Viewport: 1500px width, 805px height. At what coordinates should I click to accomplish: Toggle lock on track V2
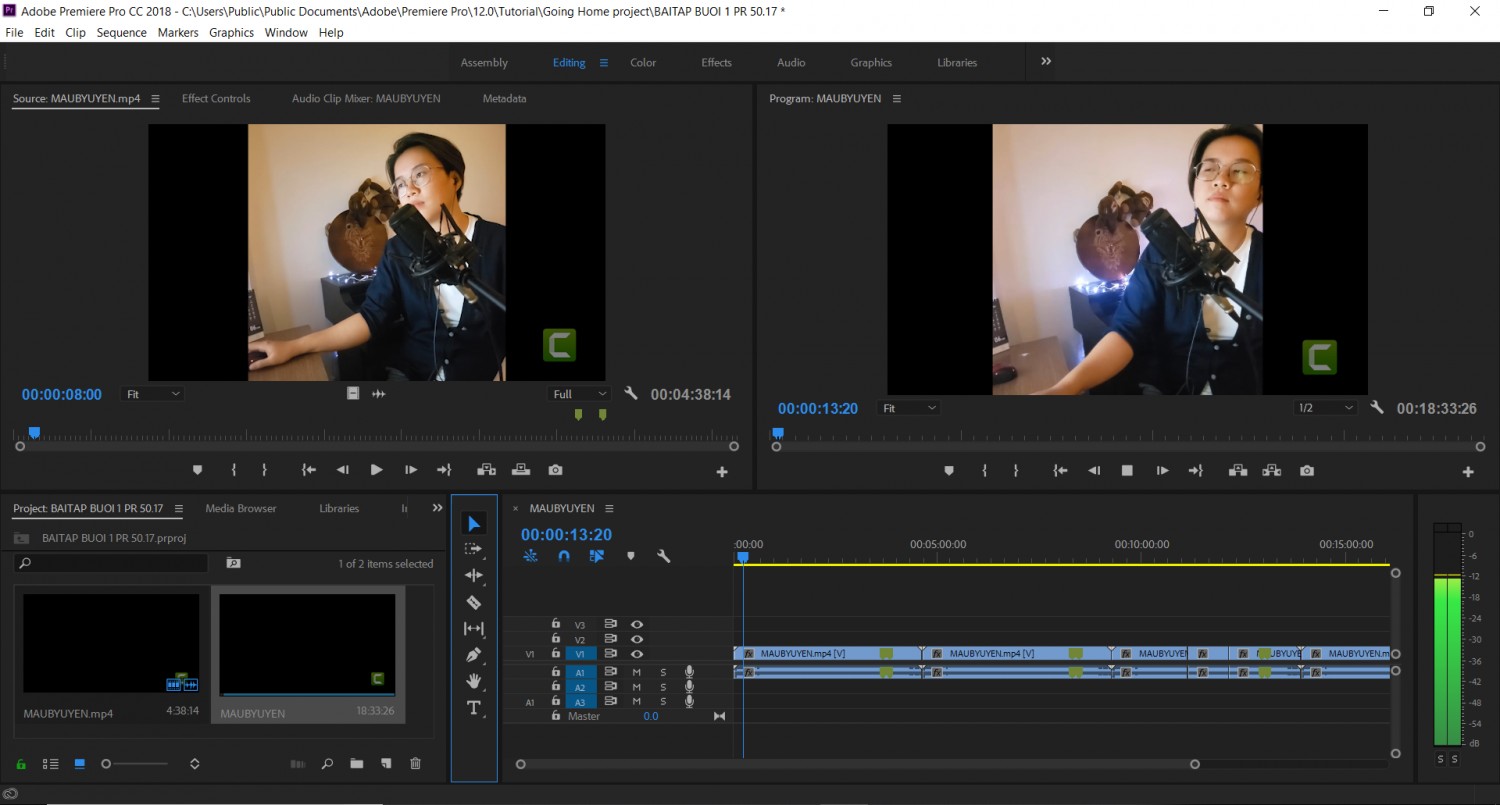[x=556, y=639]
